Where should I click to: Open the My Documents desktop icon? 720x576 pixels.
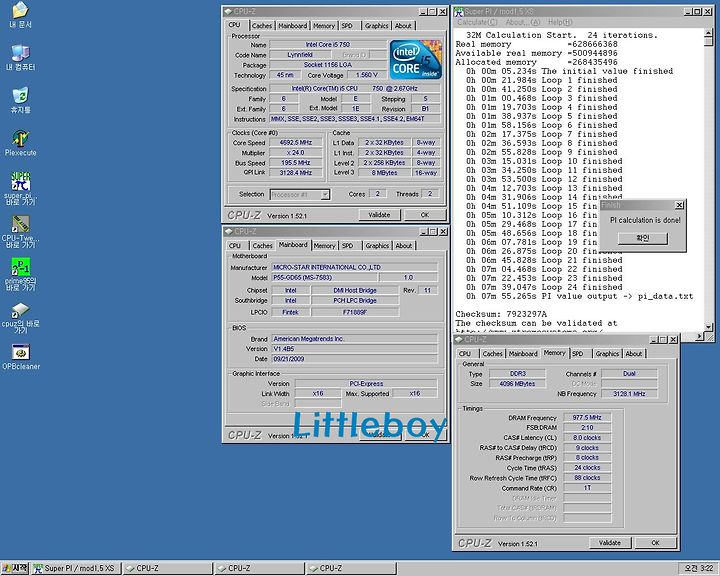tap(20, 15)
